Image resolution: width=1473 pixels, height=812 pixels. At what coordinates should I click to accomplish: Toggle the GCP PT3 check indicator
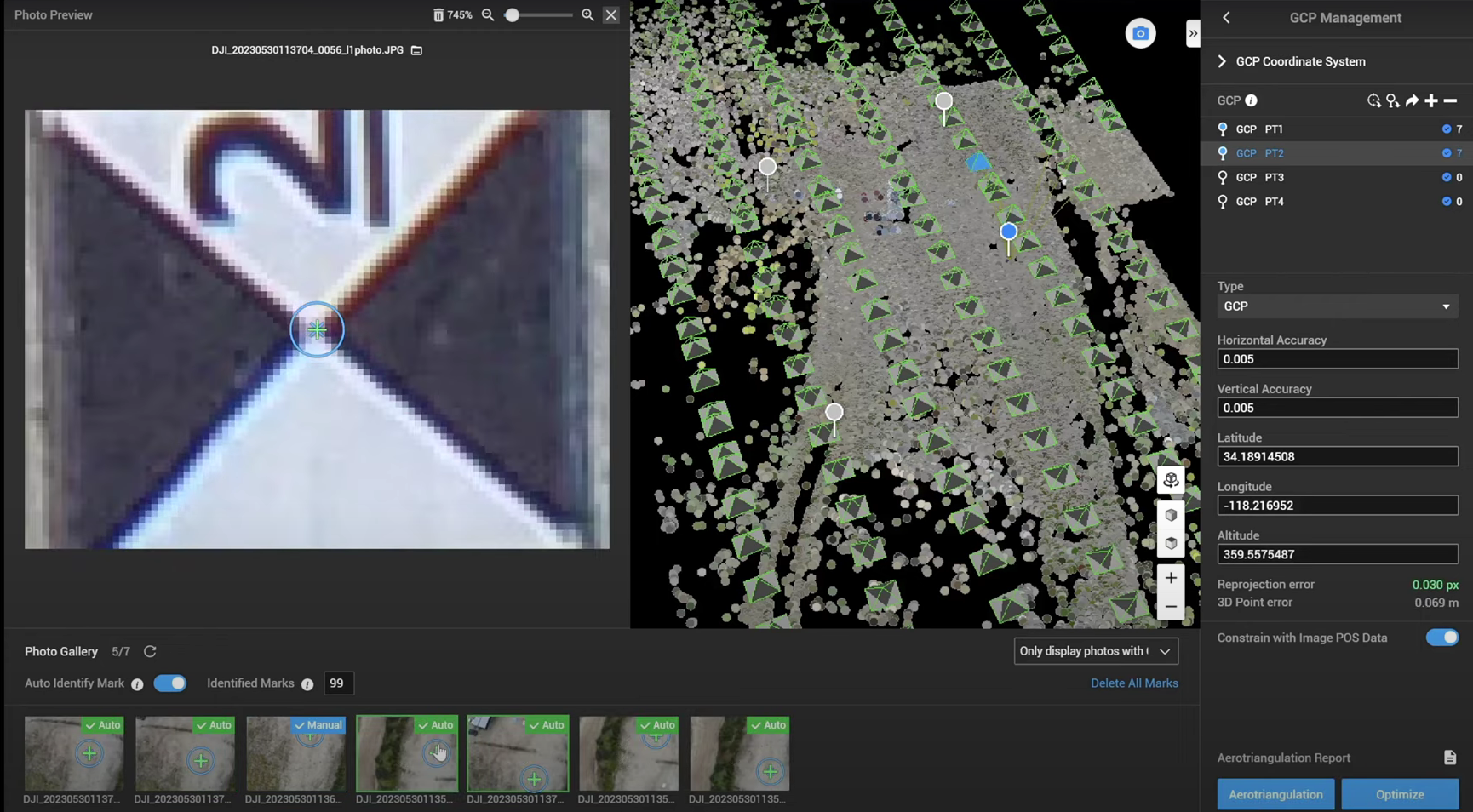point(1446,178)
